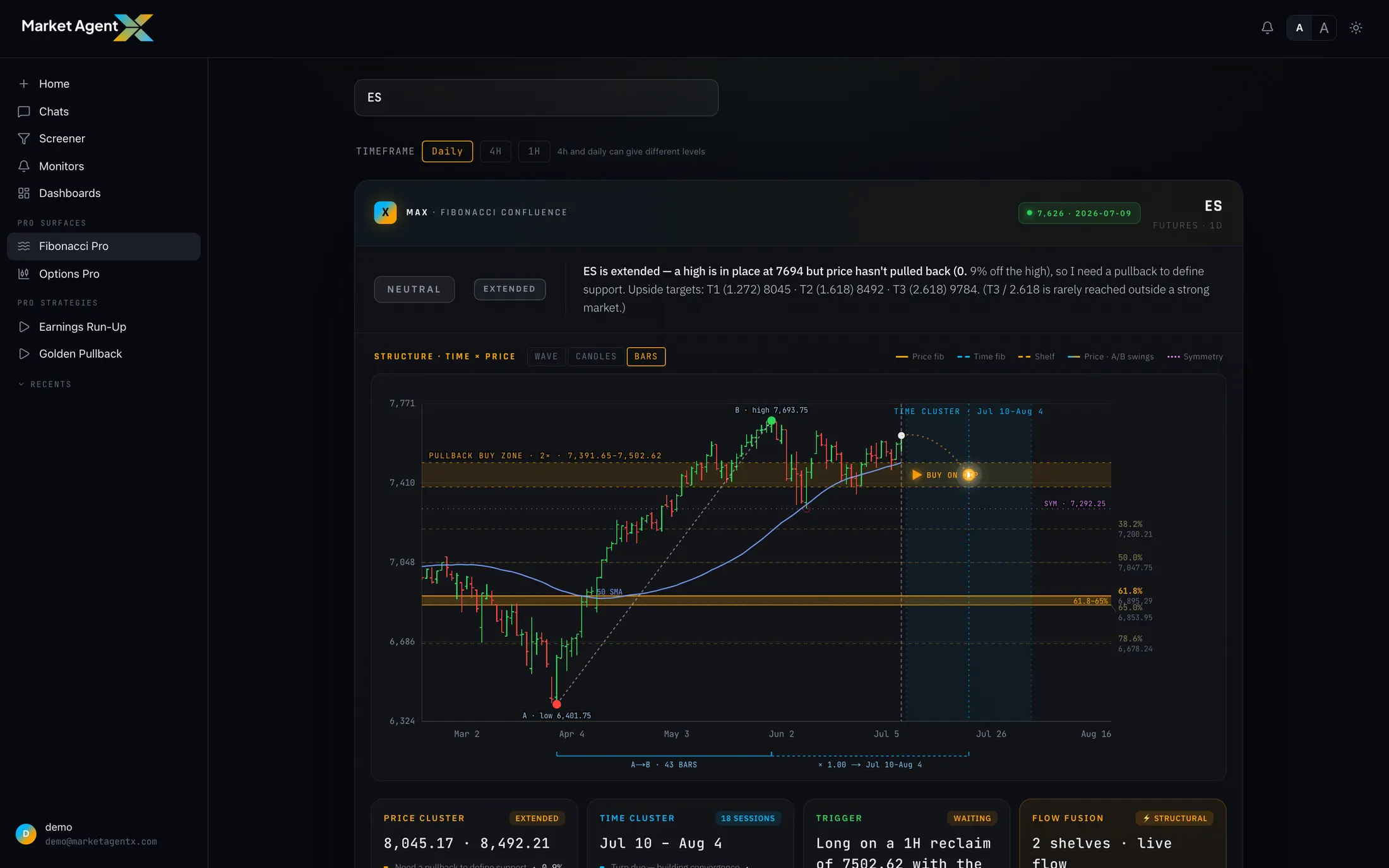1389x868 pixels.
Task: Click the Symmetry legend item
Action: [1195, 357]
